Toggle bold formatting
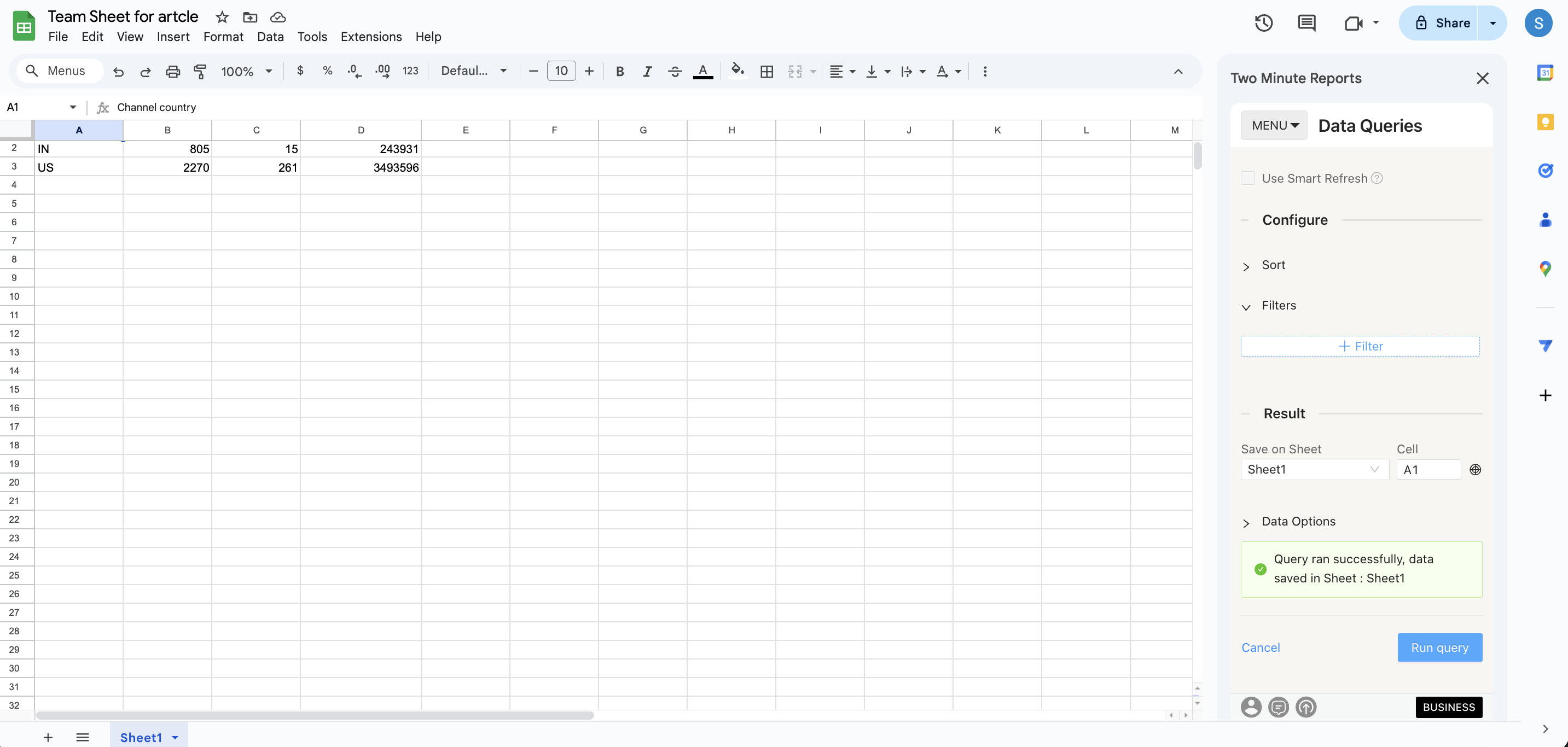Viewport: 1568px width, 747px height. click(620, 71)
